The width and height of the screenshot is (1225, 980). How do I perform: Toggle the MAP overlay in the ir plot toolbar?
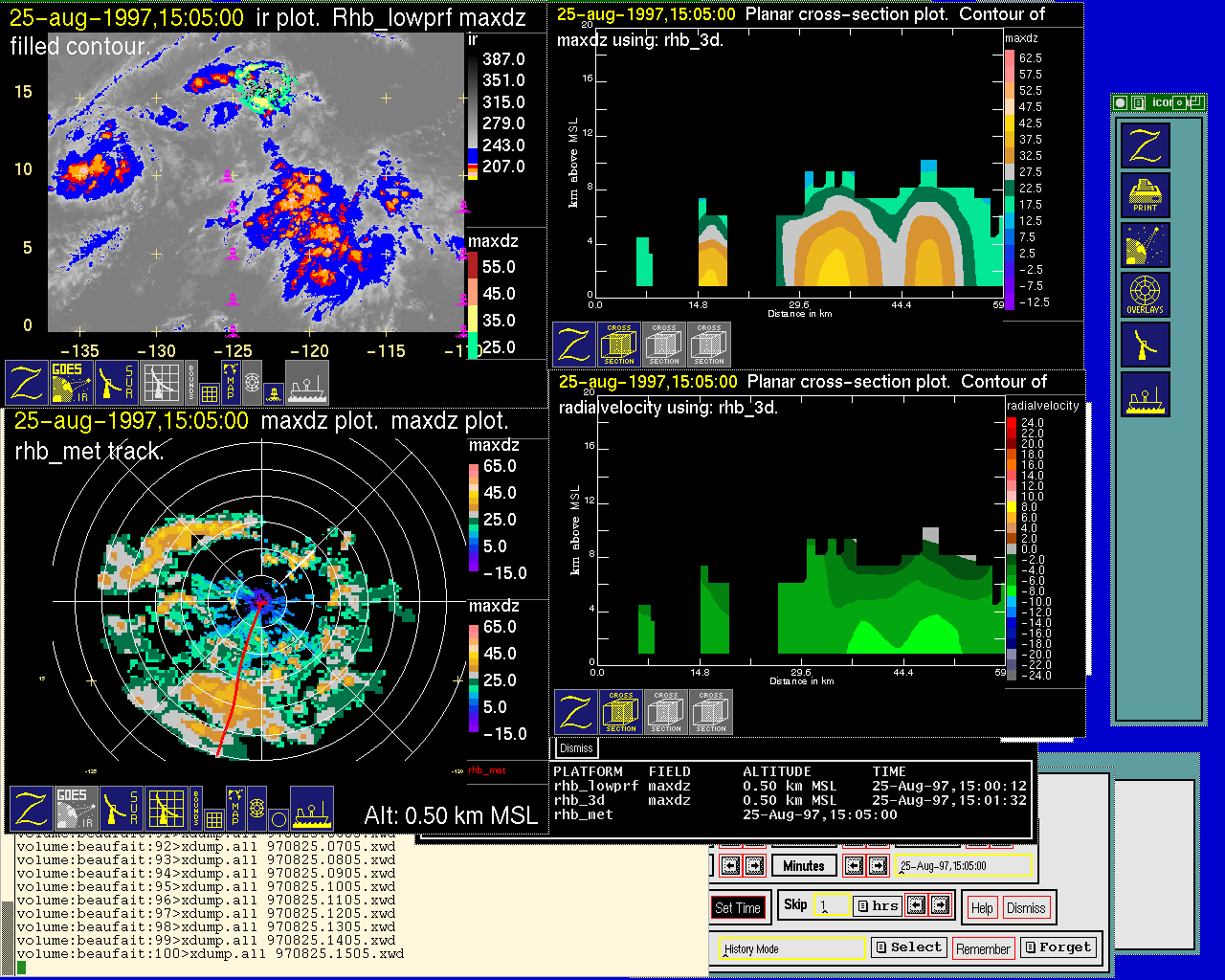(230, 381)
